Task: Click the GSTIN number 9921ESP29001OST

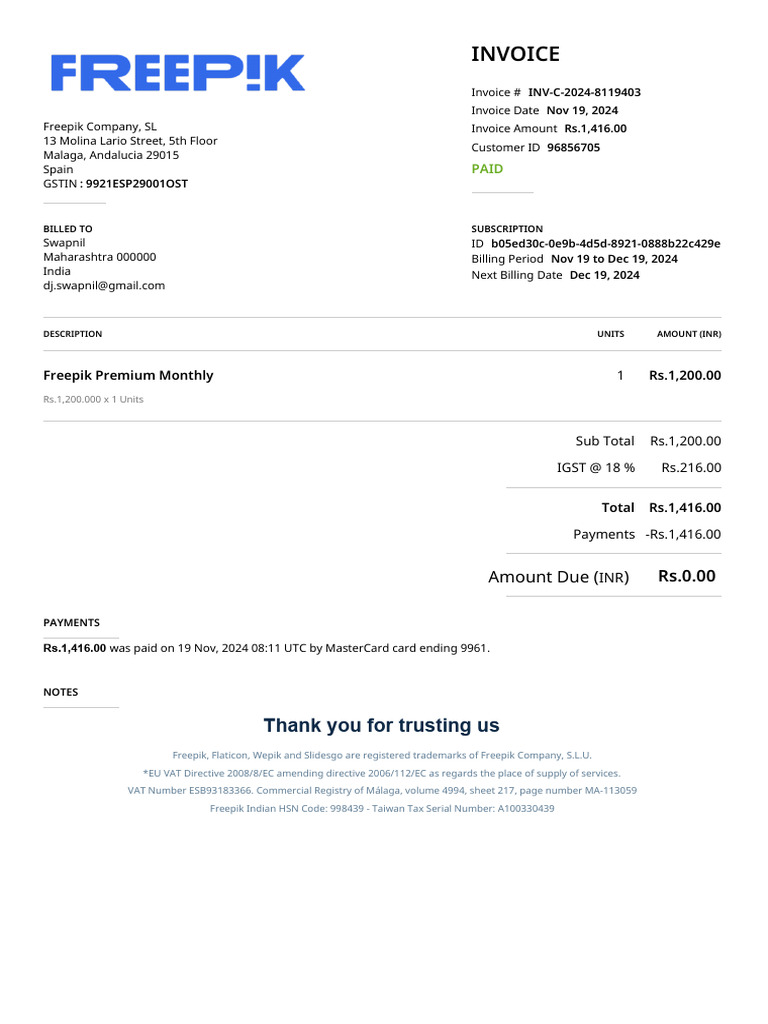Action: tap(136, 184)
